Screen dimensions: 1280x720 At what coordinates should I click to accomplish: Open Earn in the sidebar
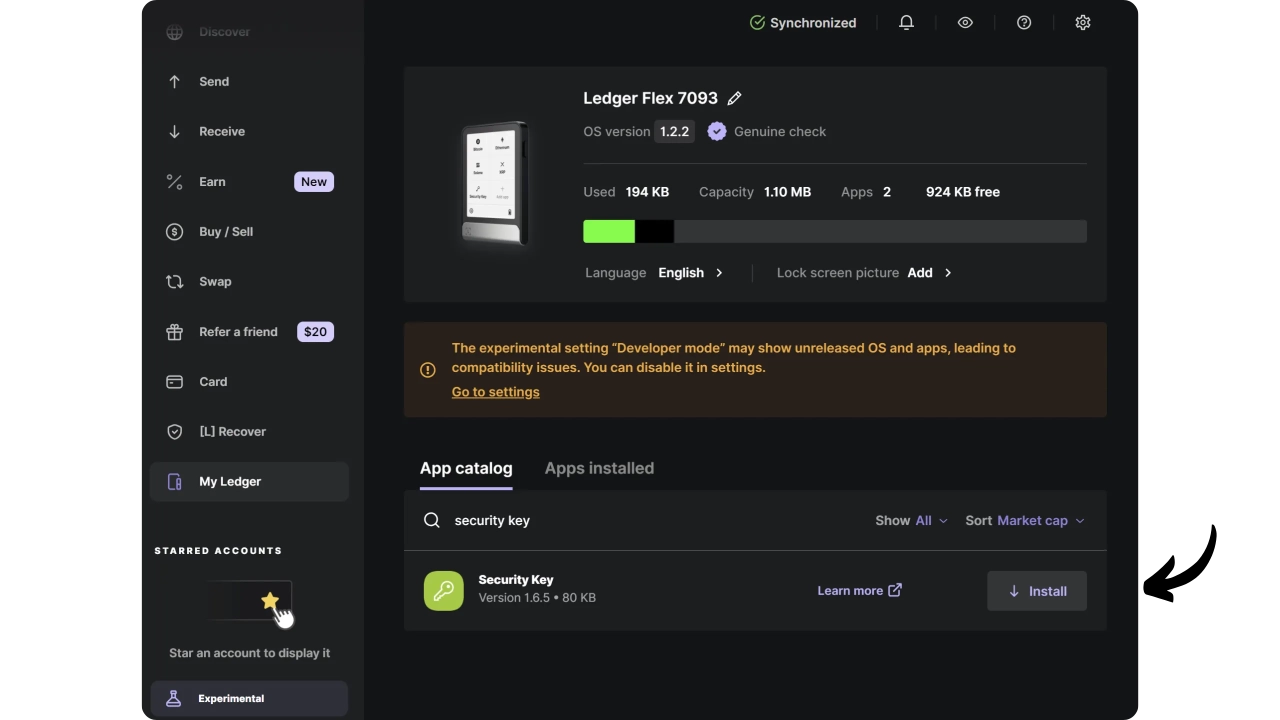(249, 182)
